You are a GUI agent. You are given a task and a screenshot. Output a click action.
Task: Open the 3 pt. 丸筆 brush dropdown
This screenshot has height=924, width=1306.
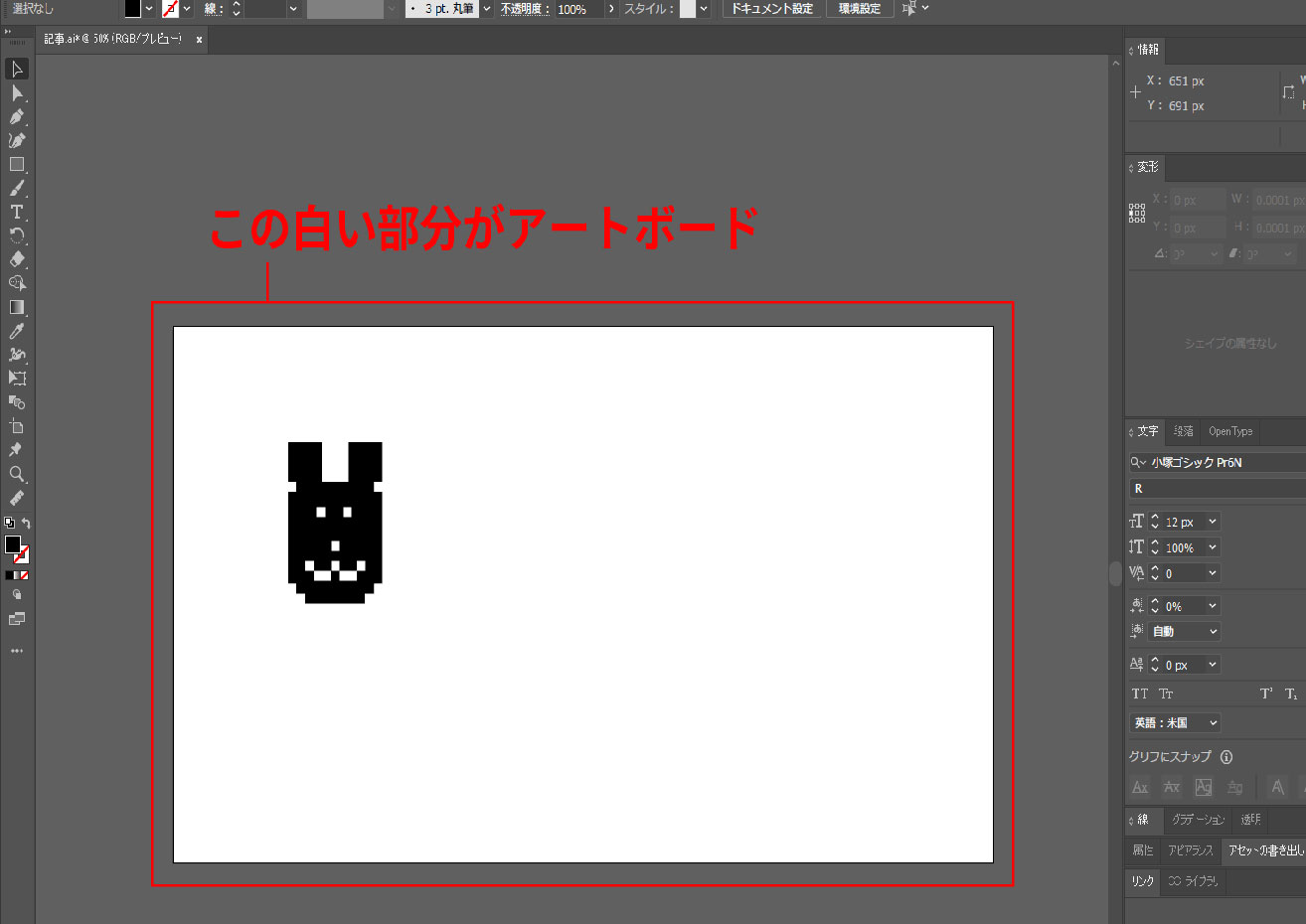click(x=487, y=9)
